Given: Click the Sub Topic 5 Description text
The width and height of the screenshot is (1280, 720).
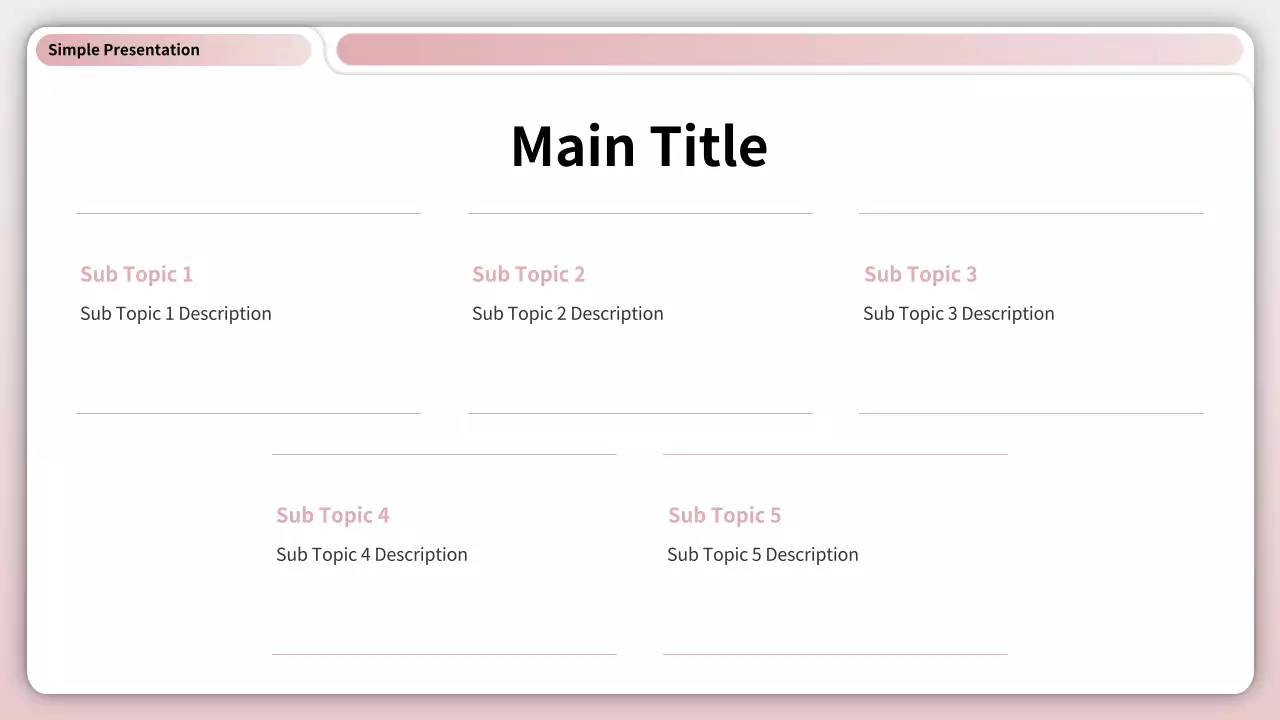Looking at the screenshot, I should click(763, 554).
